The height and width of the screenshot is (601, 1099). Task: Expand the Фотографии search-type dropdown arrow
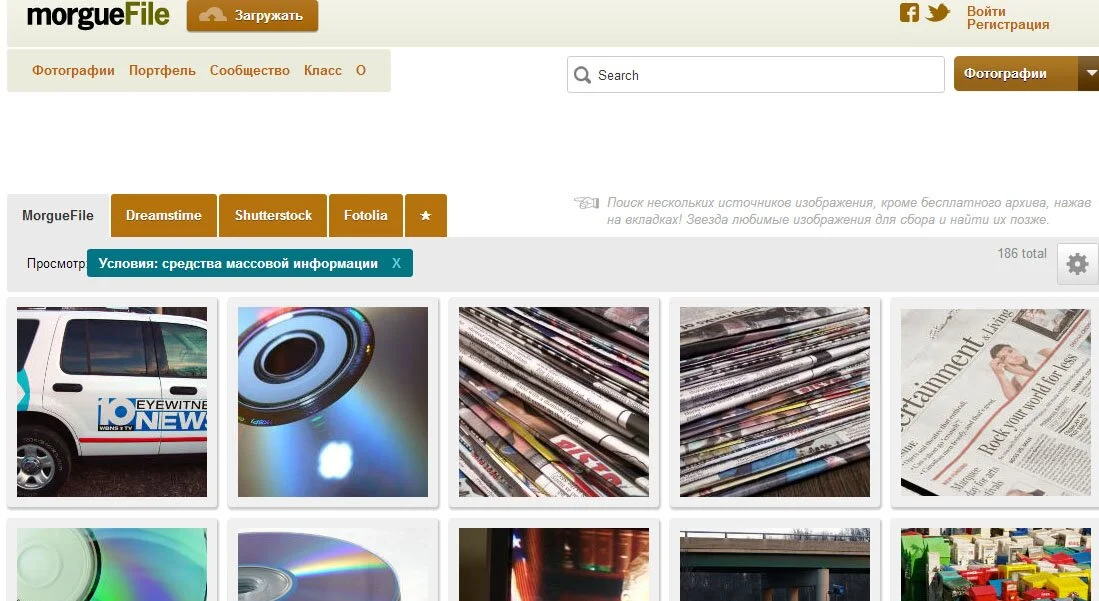tap(1089, 73)
